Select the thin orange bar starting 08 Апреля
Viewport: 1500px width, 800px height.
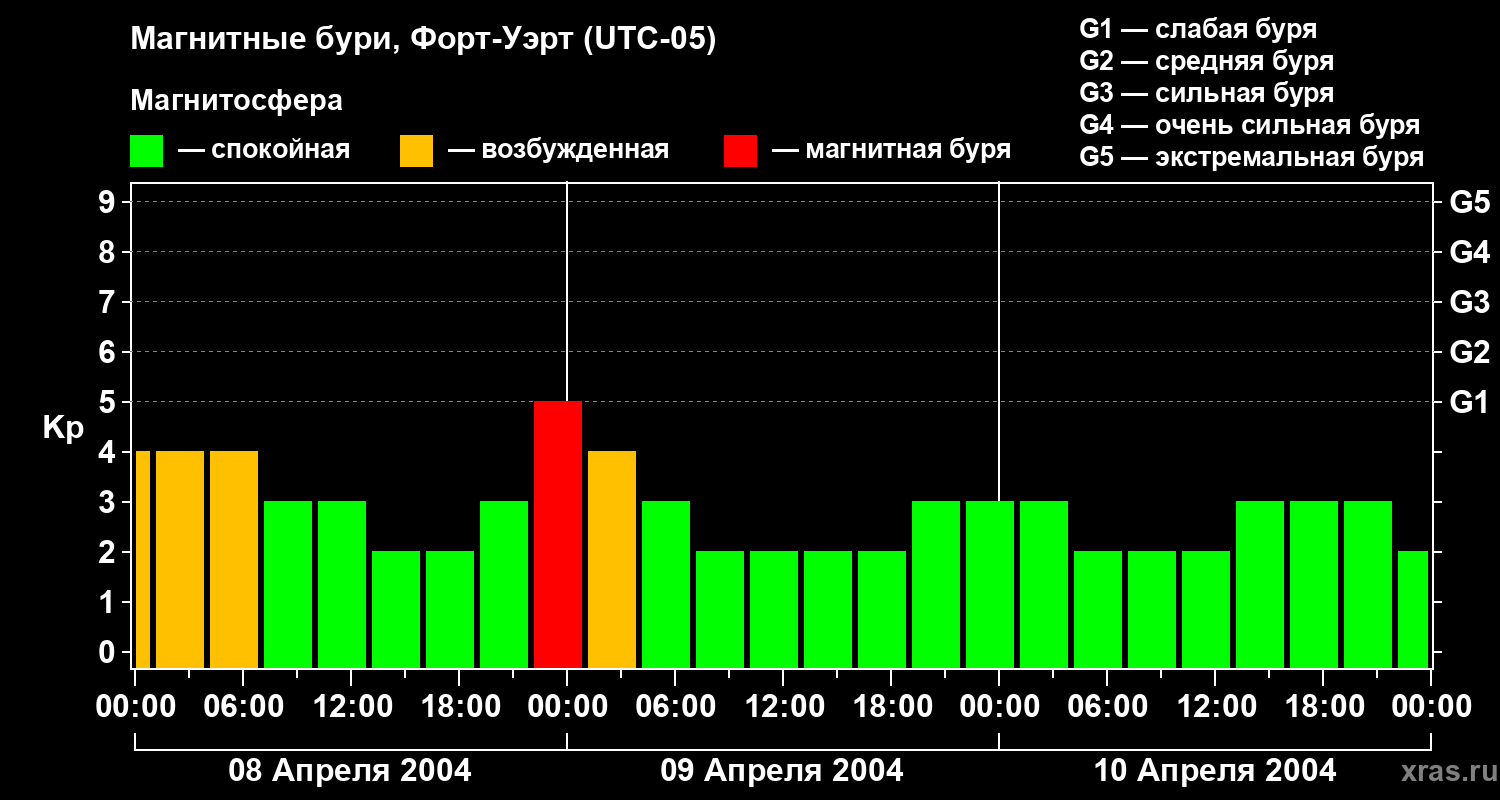(142, 559)
